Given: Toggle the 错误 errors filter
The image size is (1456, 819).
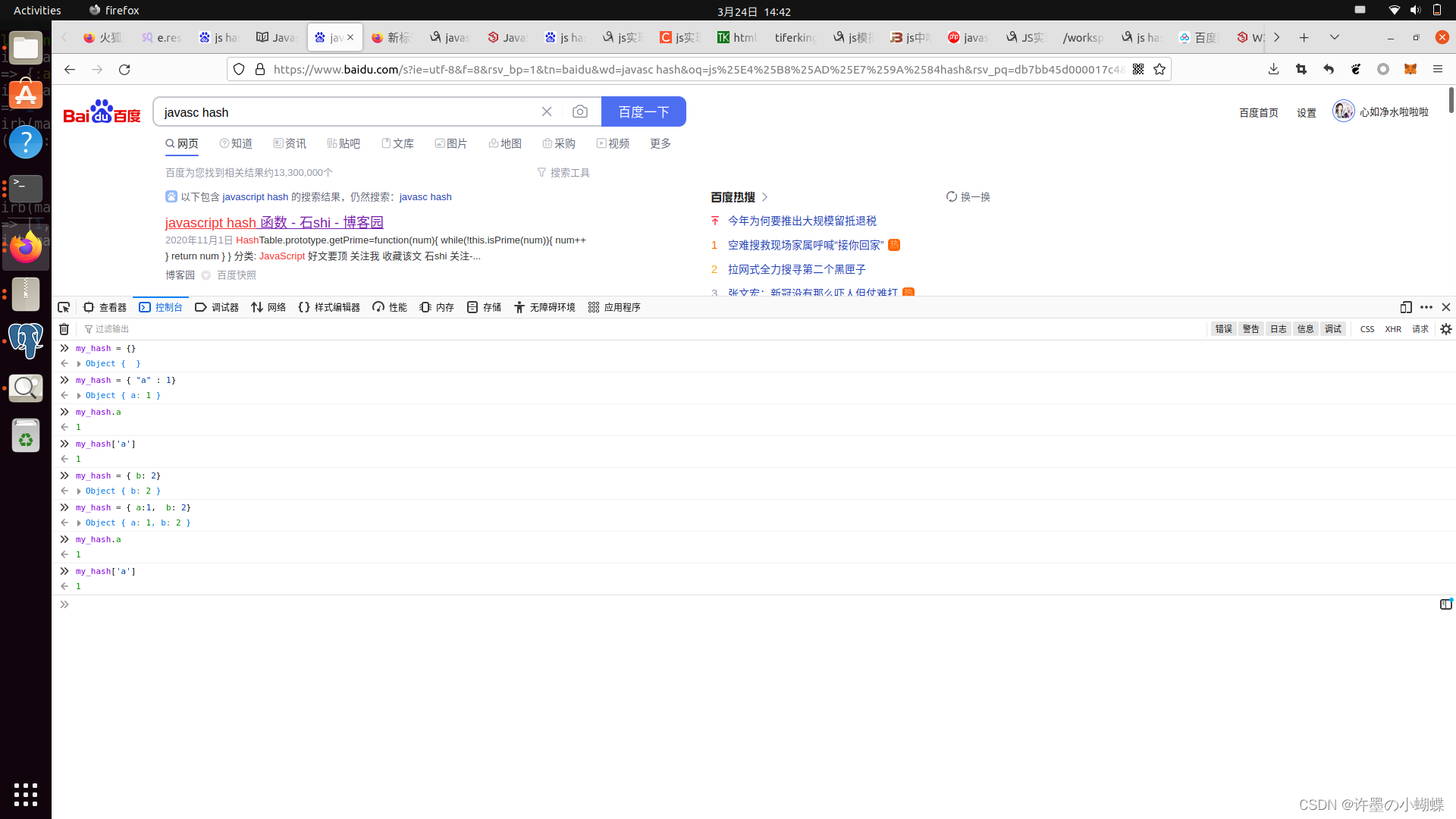Looking at the screenshot, I should (1223, 329).
